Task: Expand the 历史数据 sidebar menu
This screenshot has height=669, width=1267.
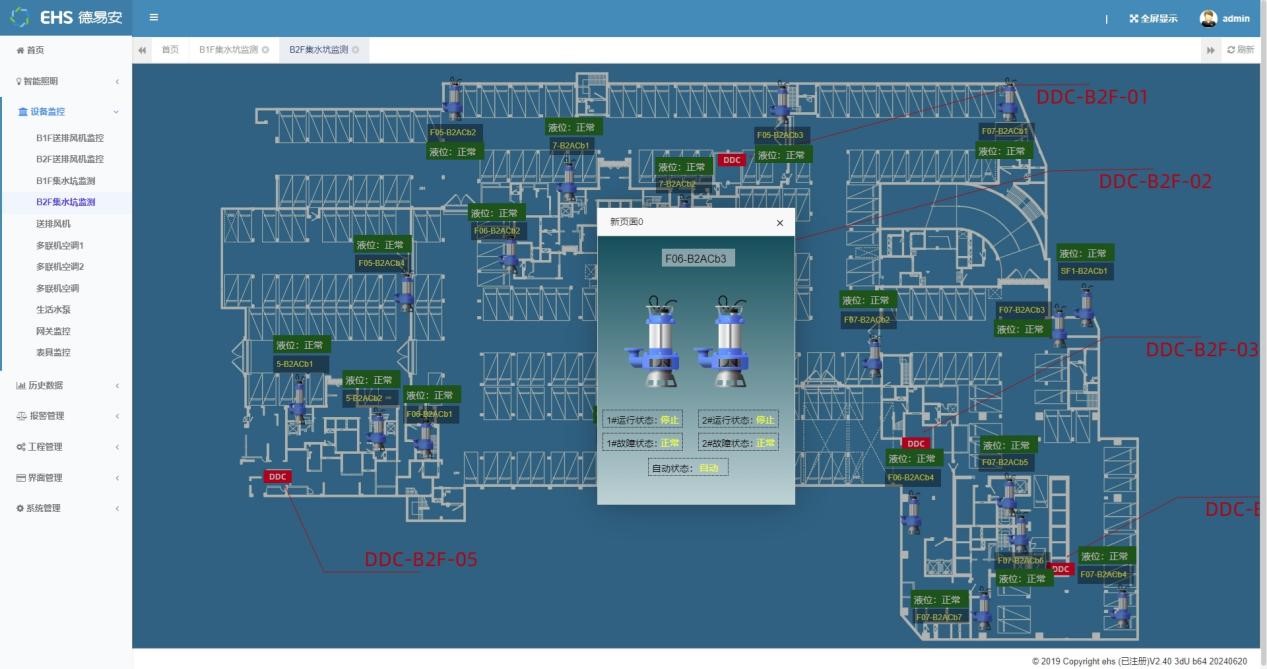Action: pos(66,385)
